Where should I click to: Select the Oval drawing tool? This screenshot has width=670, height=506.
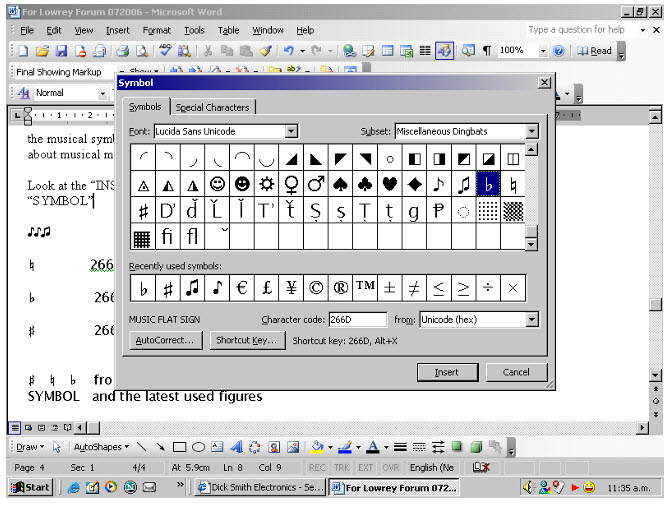(x=199, y=447)
